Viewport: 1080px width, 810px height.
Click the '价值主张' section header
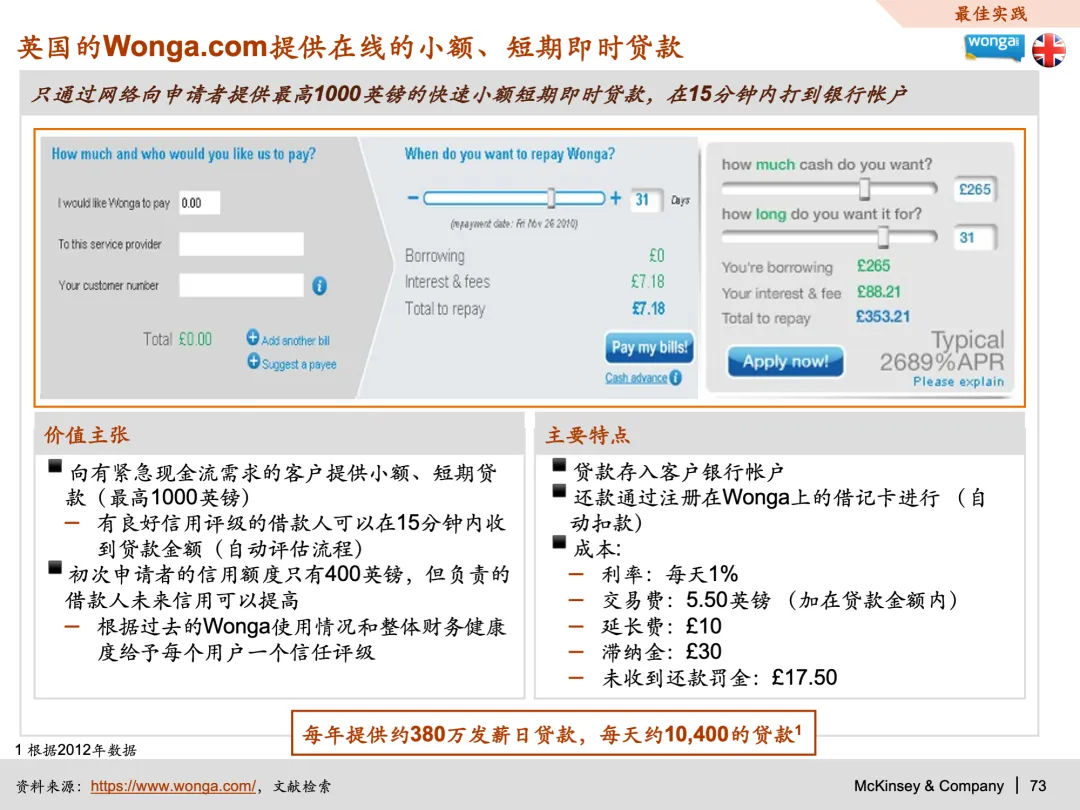87,435
